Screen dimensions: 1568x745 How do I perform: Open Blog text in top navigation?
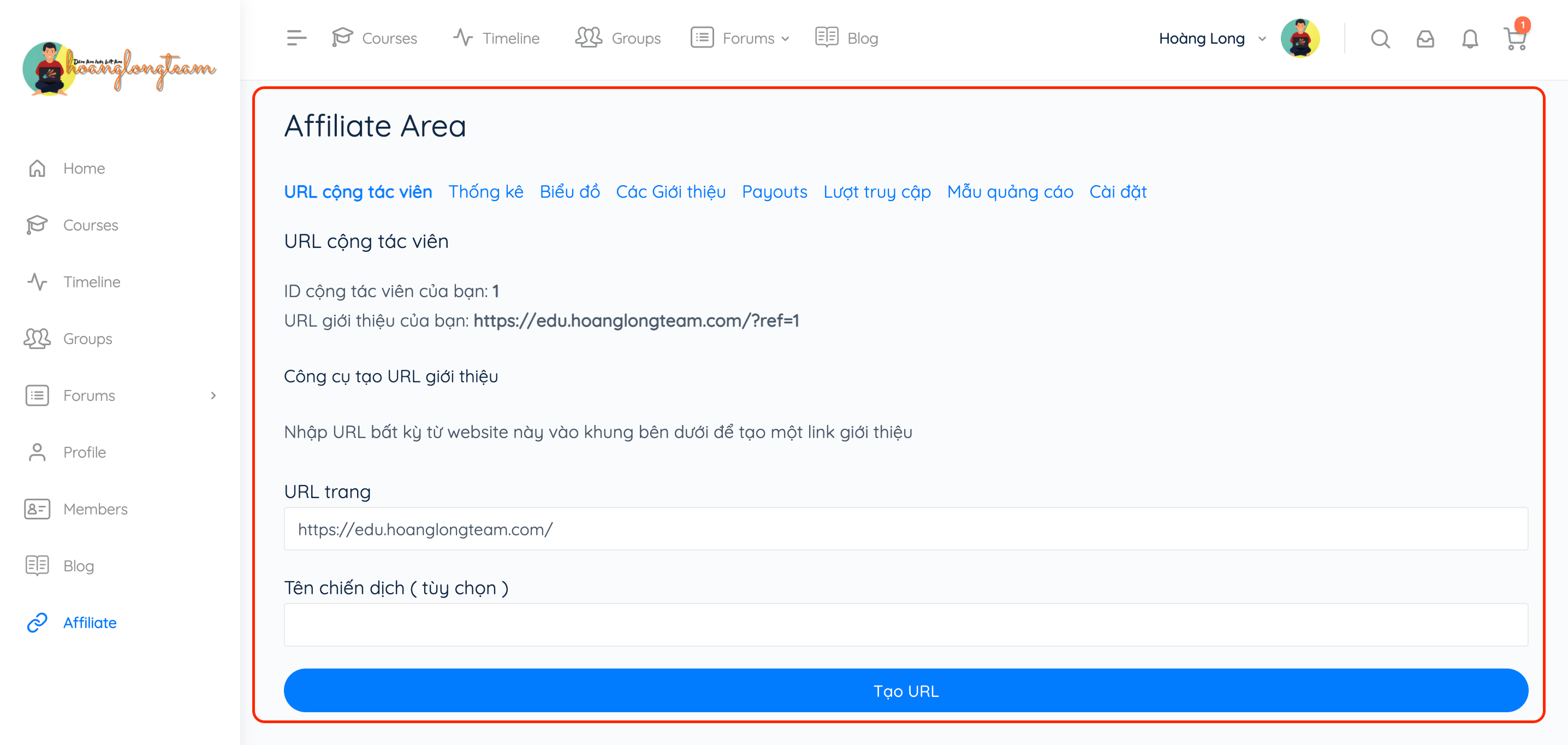[863, 38]
